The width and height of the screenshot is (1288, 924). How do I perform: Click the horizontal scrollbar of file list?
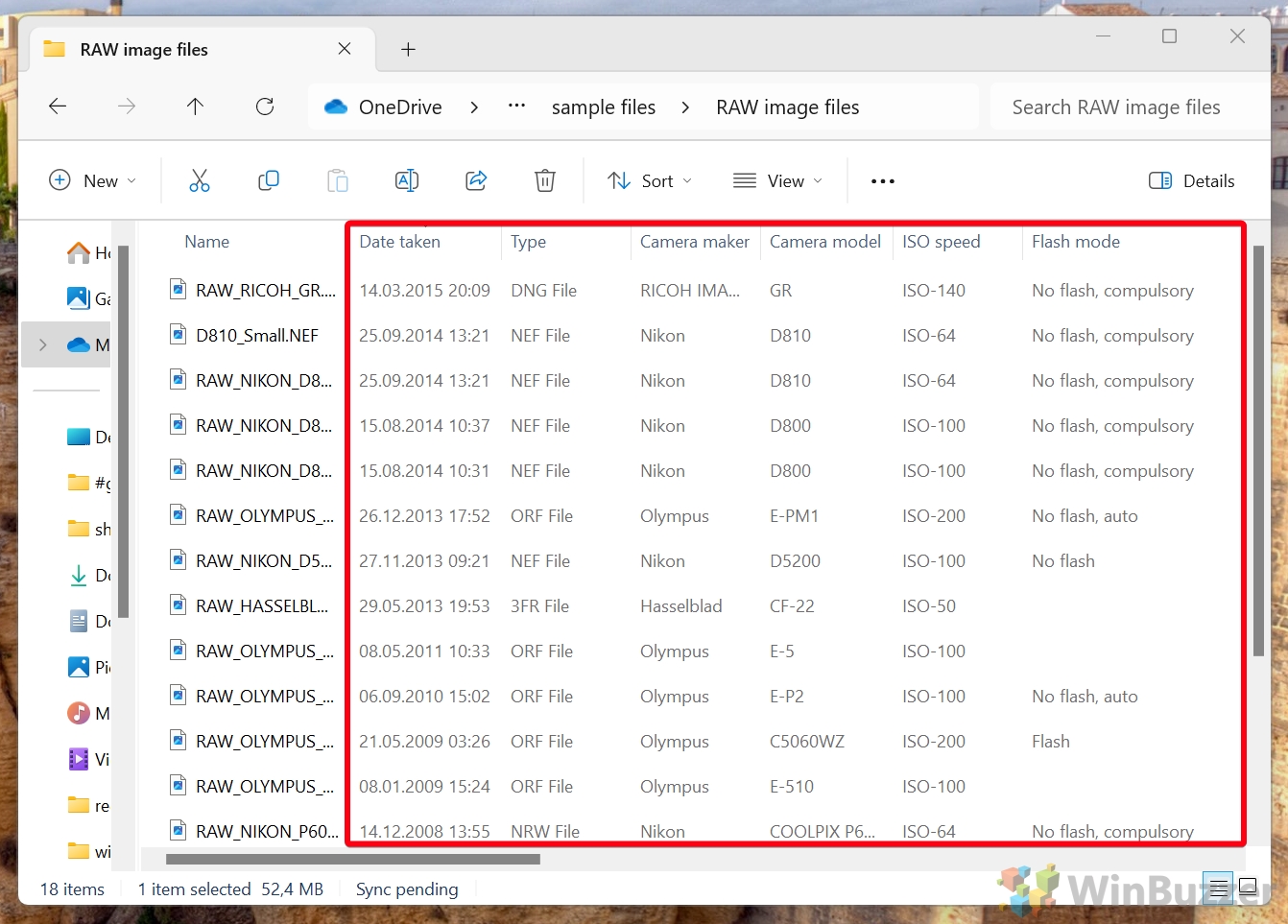click(353, 860)
